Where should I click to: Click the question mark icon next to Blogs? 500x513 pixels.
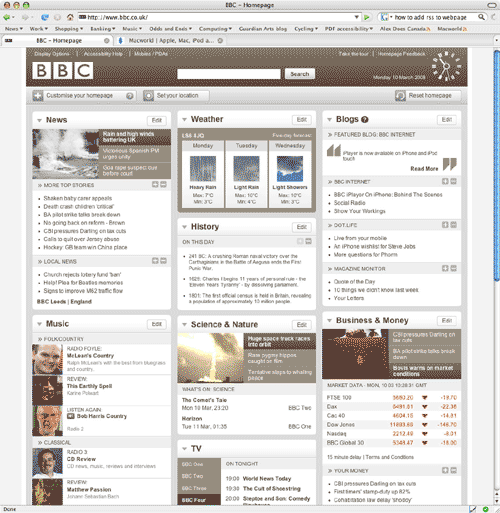point(365,119)
